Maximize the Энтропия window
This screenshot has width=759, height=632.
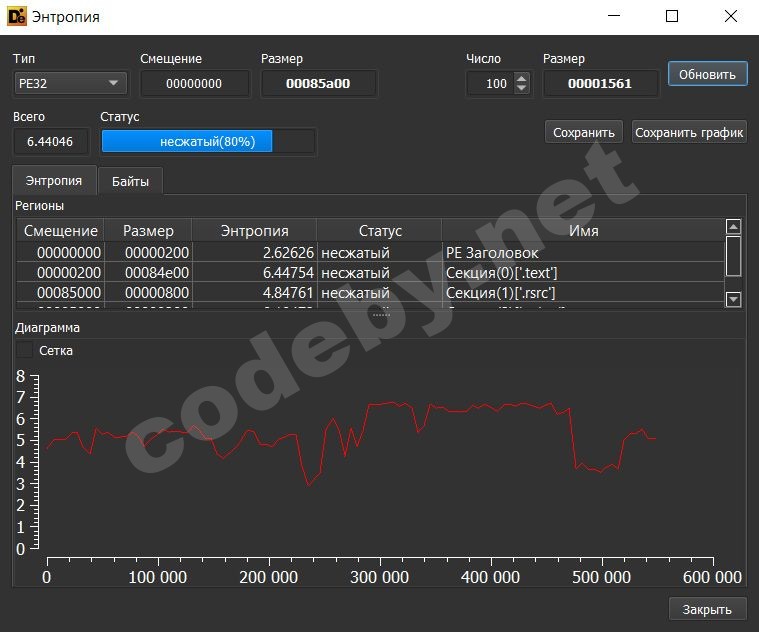point(672,16)
